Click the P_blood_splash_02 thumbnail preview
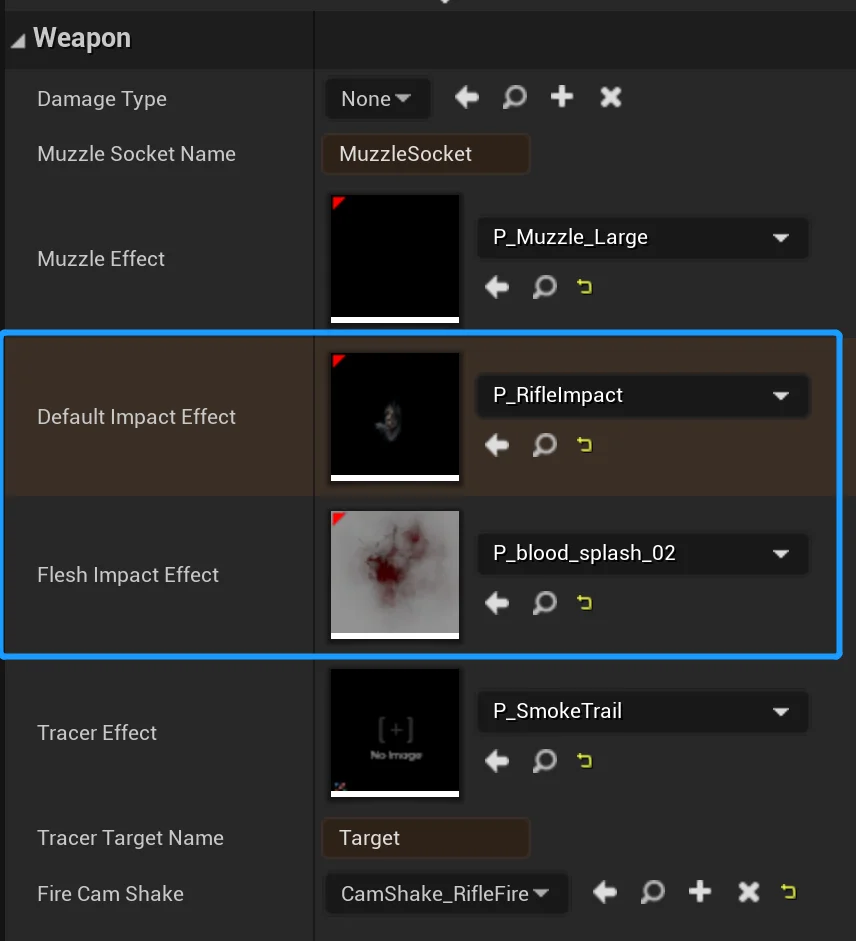Viewport: 856px width, 941px height. click(395, 574)
